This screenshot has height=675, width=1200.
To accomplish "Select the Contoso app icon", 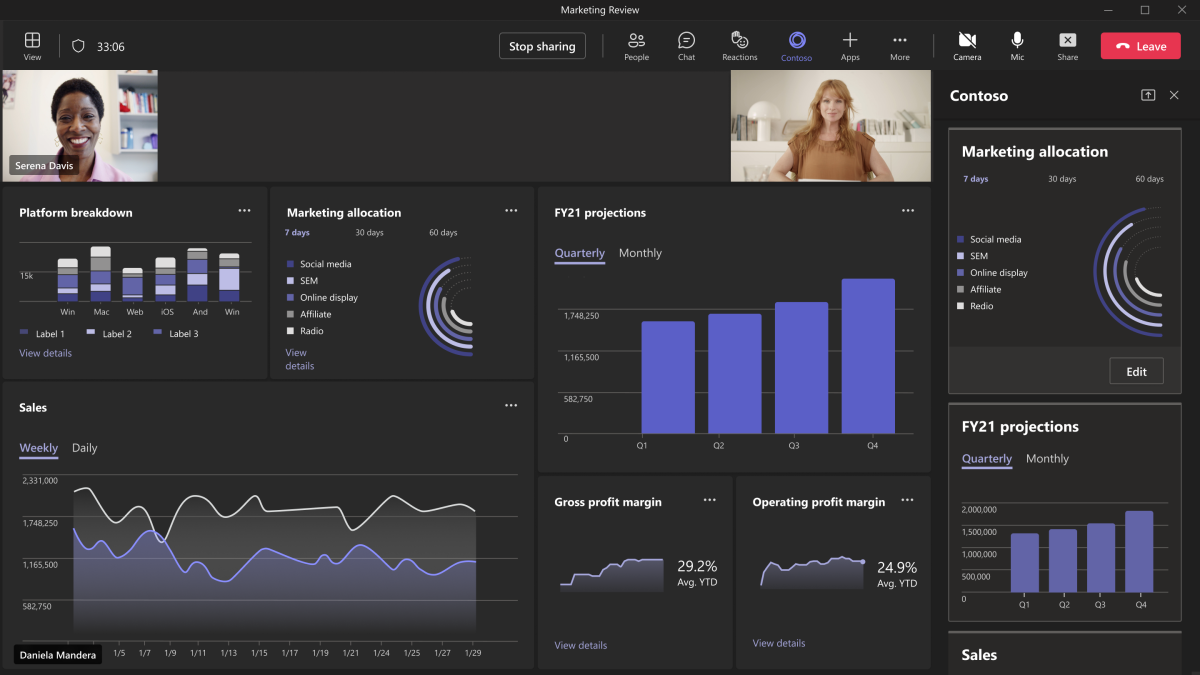I will pos(797,45).
